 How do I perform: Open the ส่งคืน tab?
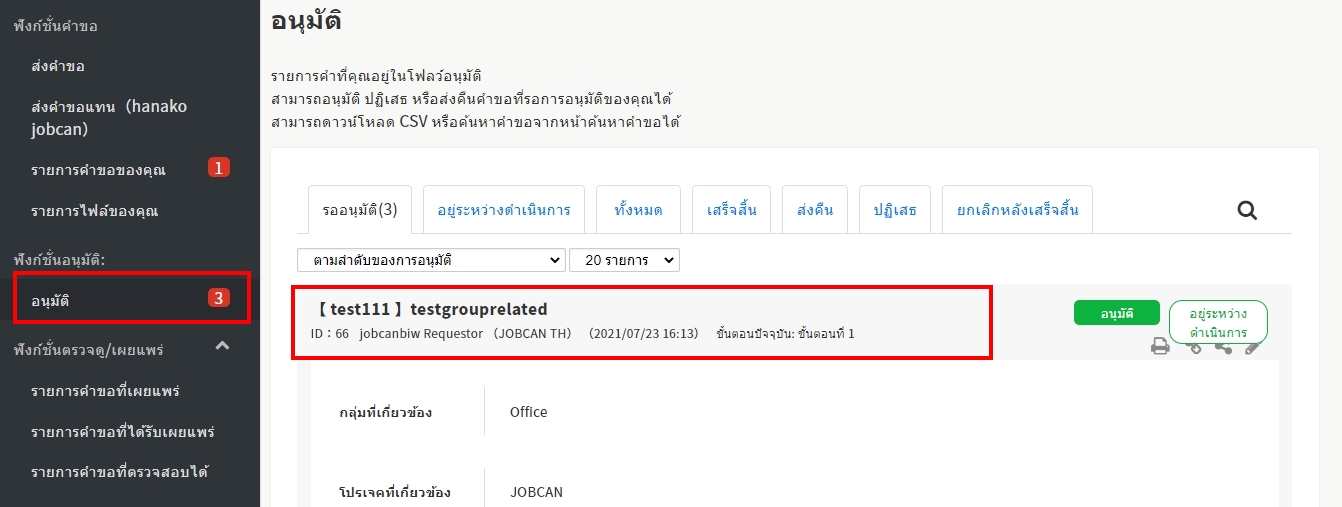pyautogui.click(x=815, y=210)
